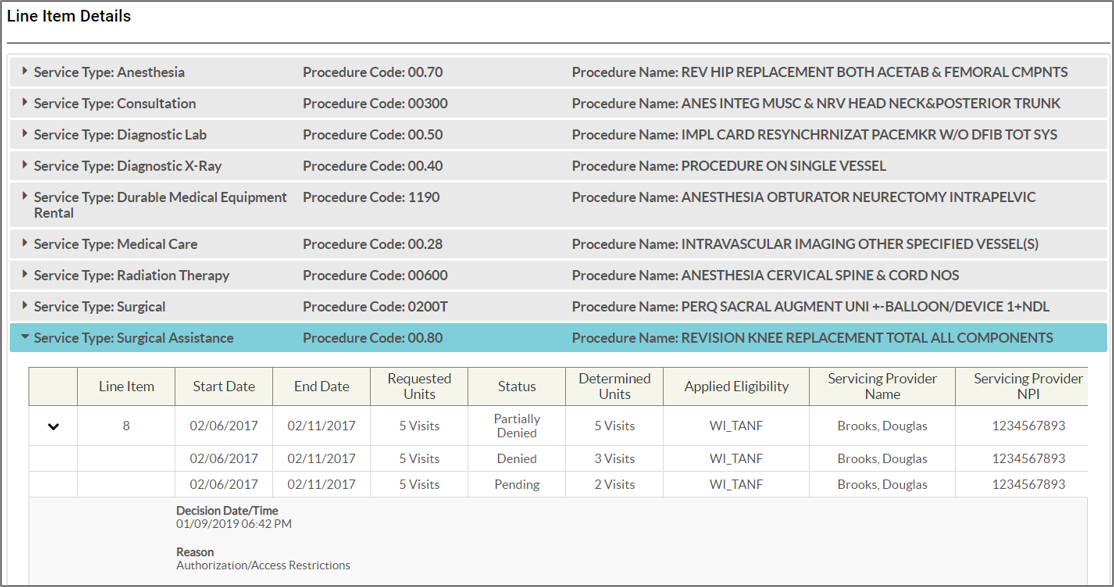Expand the Diagnostic Lab service row
Image resolution: width=1114 pixels, height=587 pixels.
[25, 134]
